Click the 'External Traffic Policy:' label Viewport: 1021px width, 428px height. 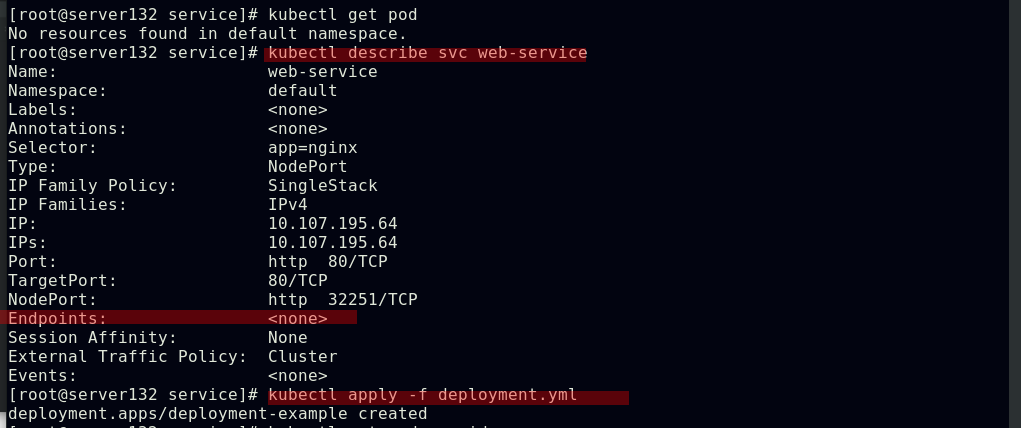coord(127,357)
